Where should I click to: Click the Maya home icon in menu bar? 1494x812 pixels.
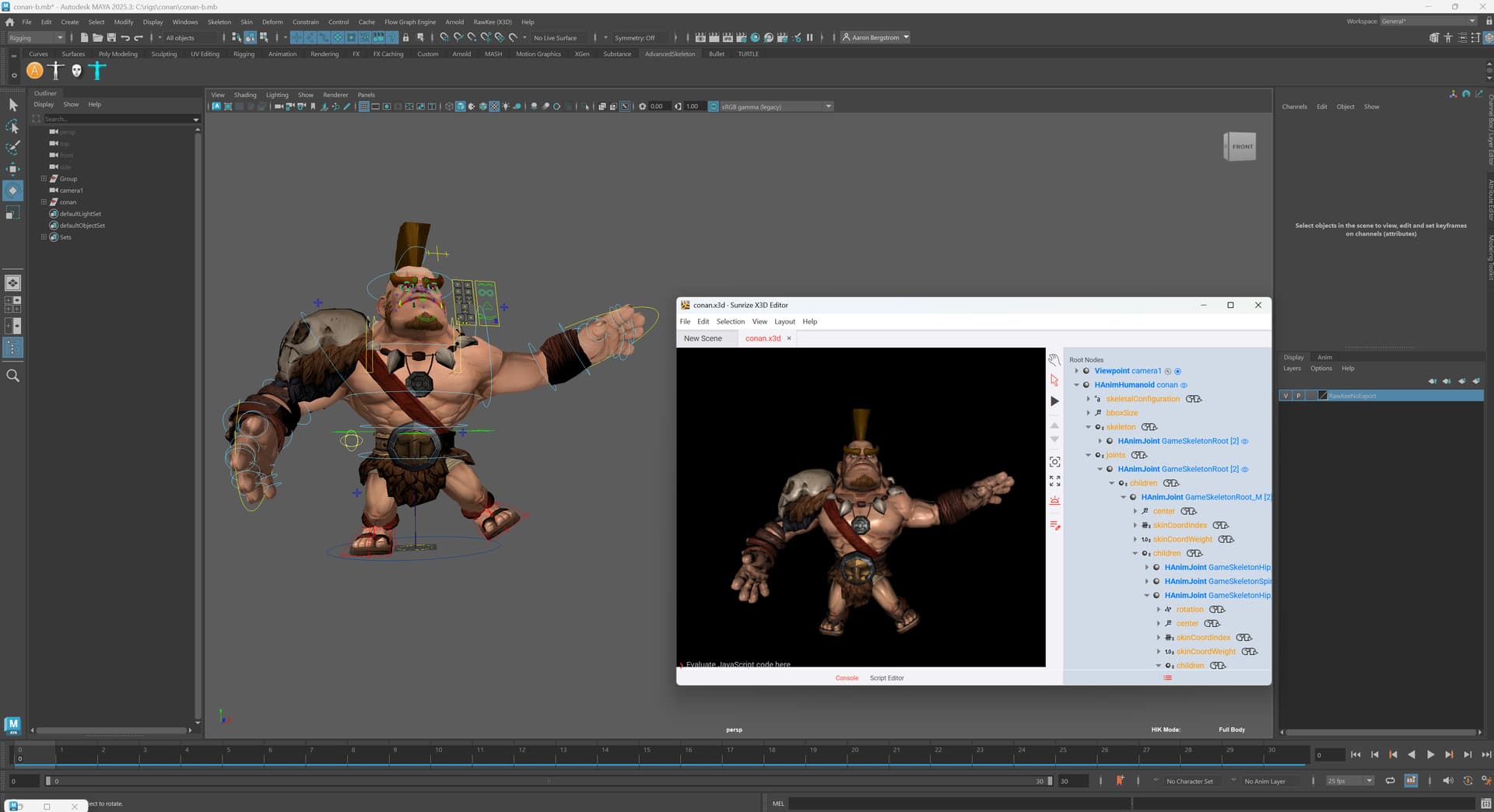pyautogui.click(x=9, y=22)
